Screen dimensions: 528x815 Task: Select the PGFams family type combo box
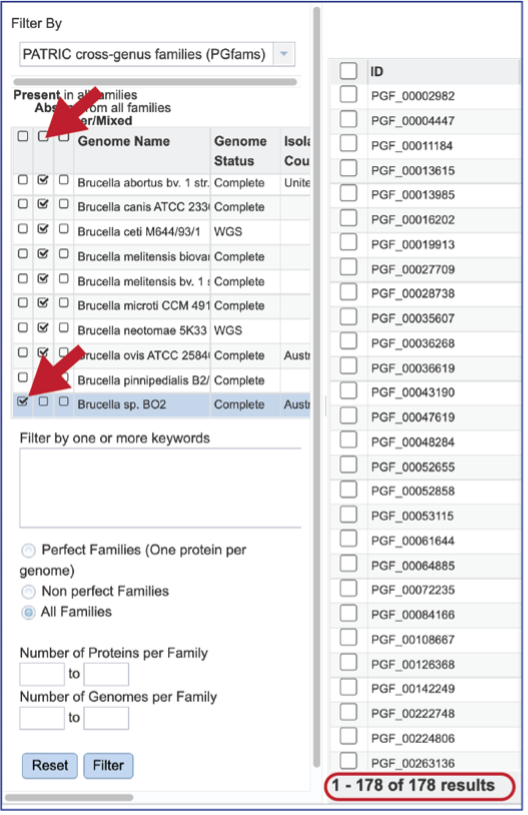point(157,54)
